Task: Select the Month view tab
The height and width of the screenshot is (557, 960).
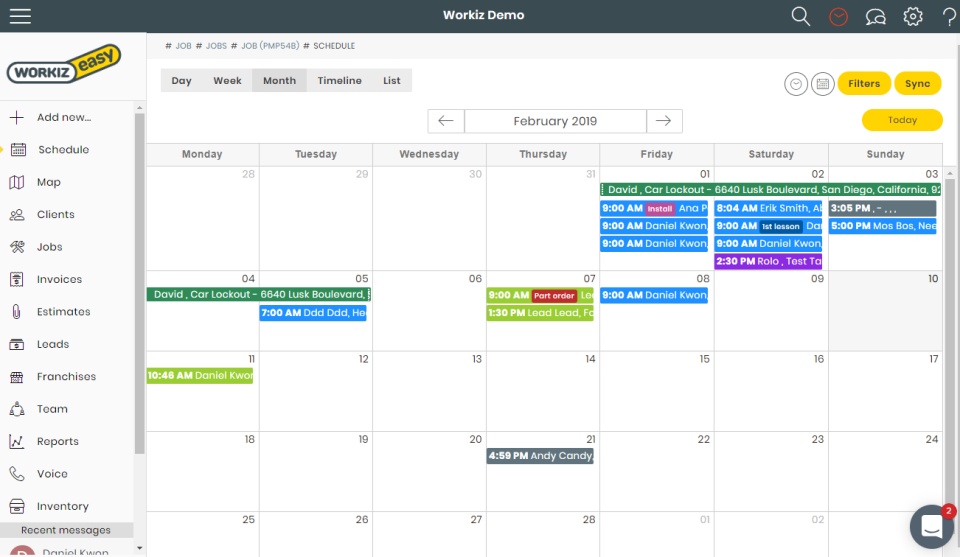Action: (279, 80)
